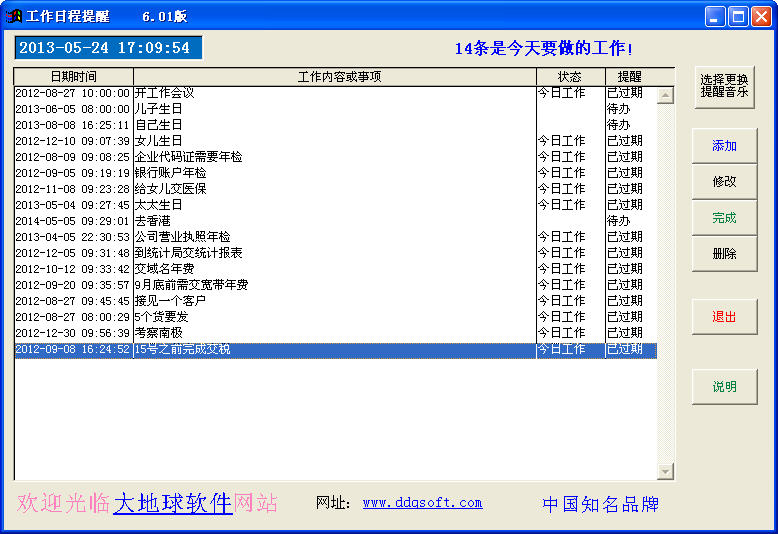Click the 完成 button
This screenshot has width=778, height=534.
[x=724, y=217]
